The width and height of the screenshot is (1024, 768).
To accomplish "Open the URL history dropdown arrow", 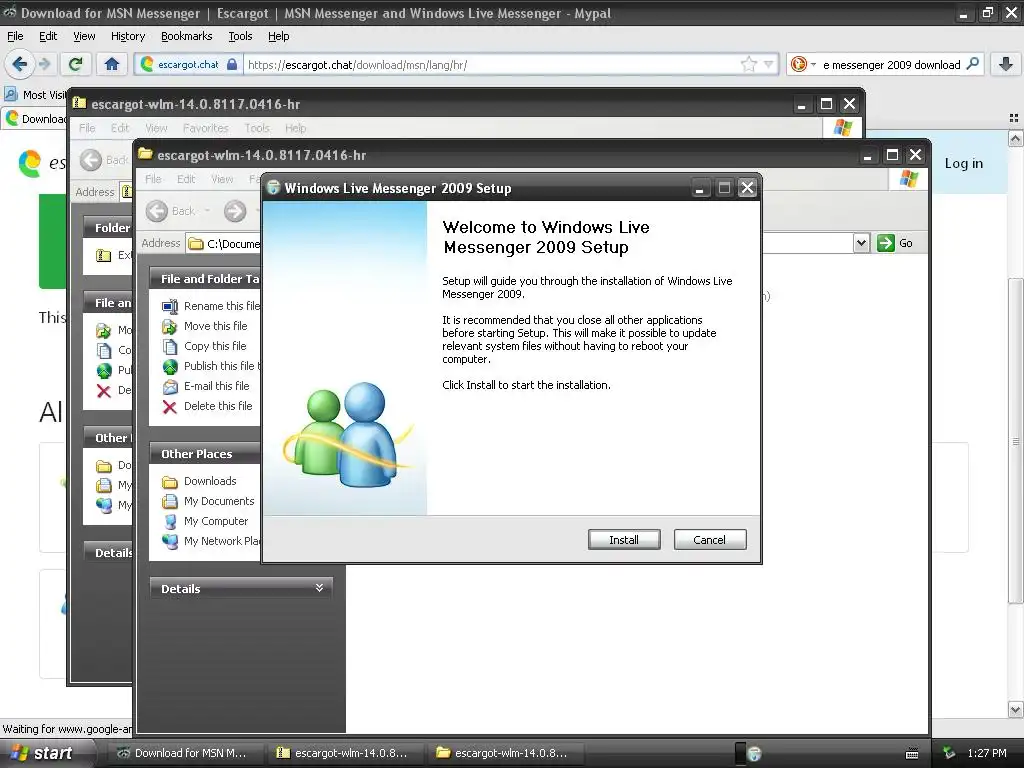I will coord(769,64).
